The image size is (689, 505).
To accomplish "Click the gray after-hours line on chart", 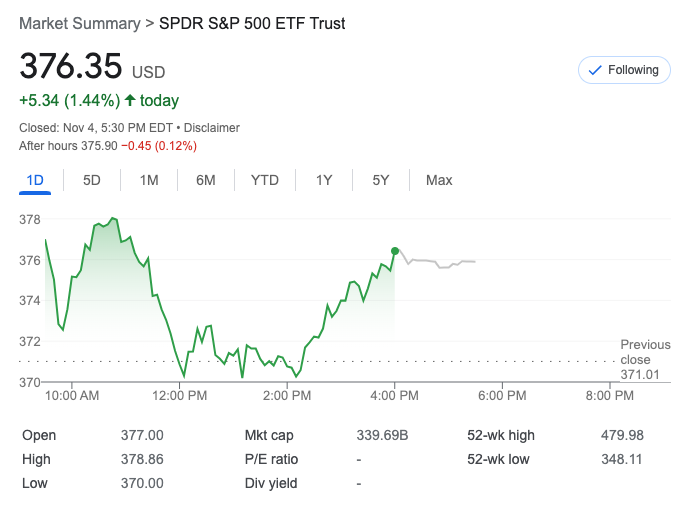I will click(440, 262).
